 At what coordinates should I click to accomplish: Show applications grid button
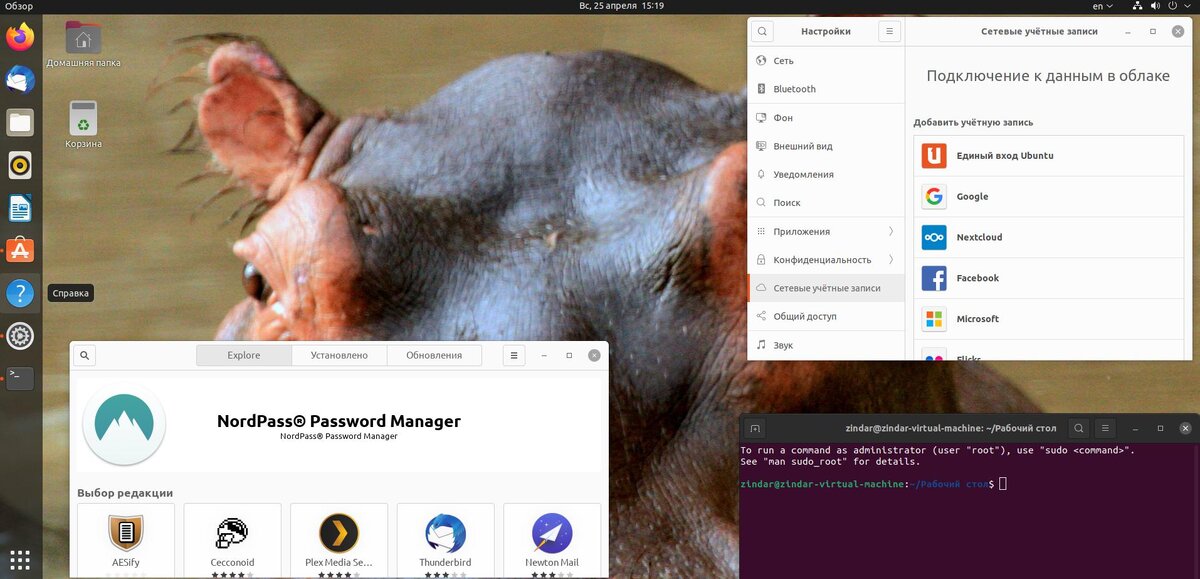coord(20,559)
